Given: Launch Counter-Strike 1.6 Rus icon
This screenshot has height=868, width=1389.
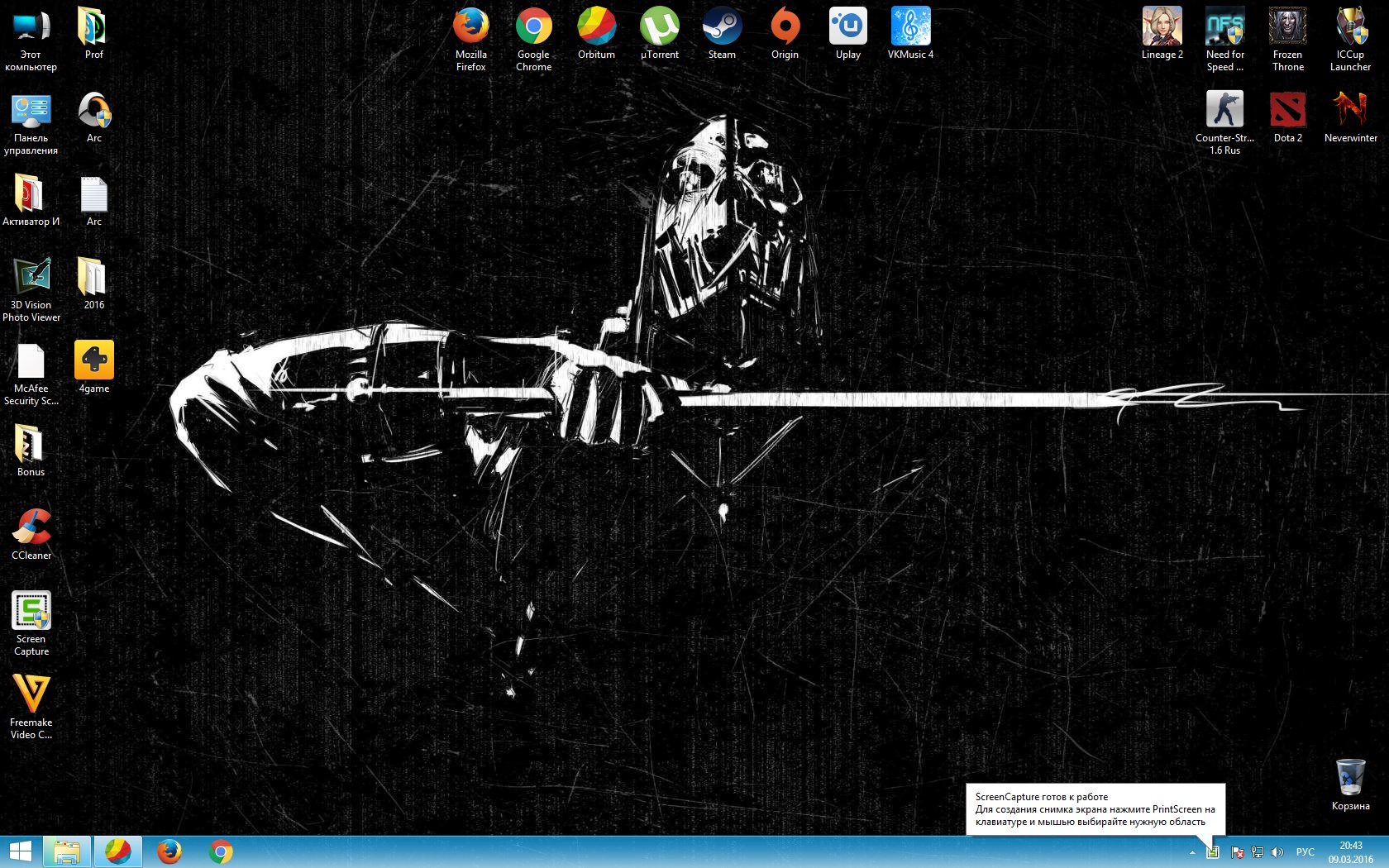Looking at the screenshot, I should tap(1225, 122).
